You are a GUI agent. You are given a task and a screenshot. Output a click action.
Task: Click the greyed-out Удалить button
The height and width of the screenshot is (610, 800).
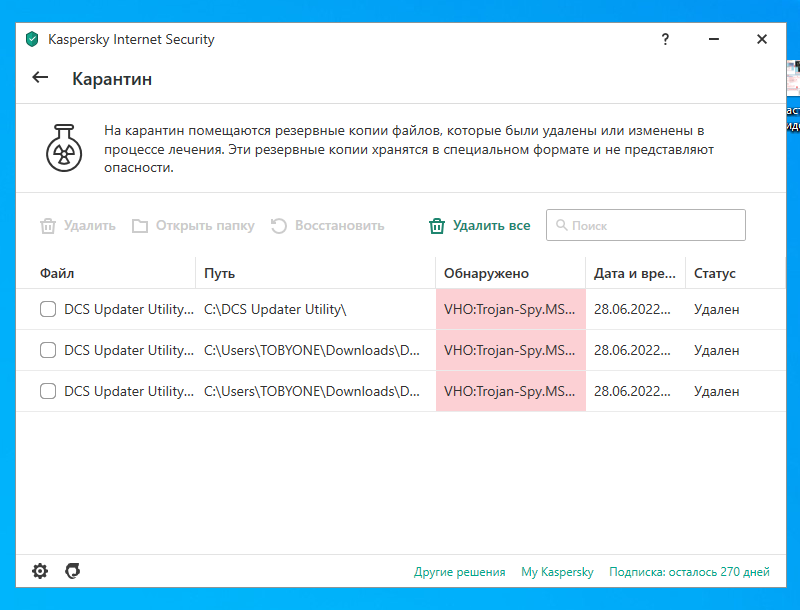point(78,225)
